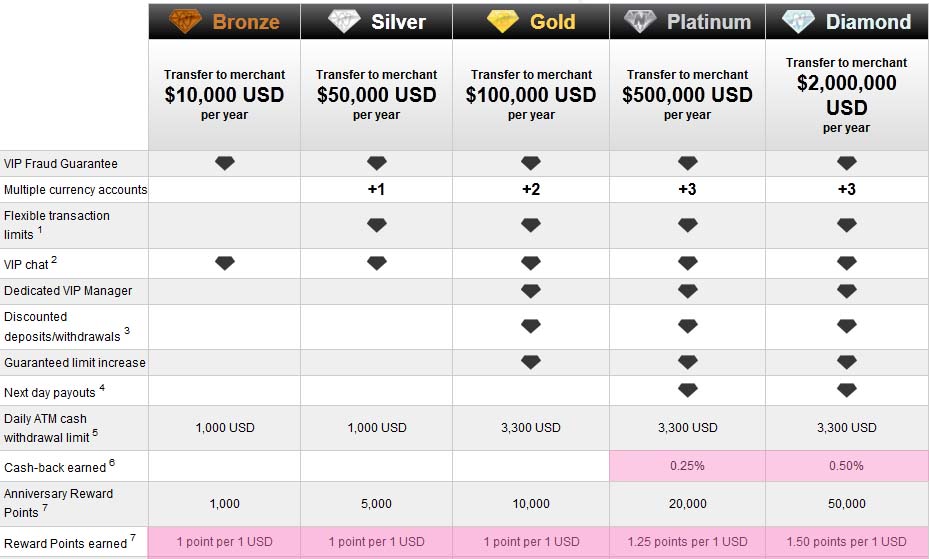Click Platinum's Next day payouts gem mark
This screenshot has width=929, height=559.
coord(687,390)
